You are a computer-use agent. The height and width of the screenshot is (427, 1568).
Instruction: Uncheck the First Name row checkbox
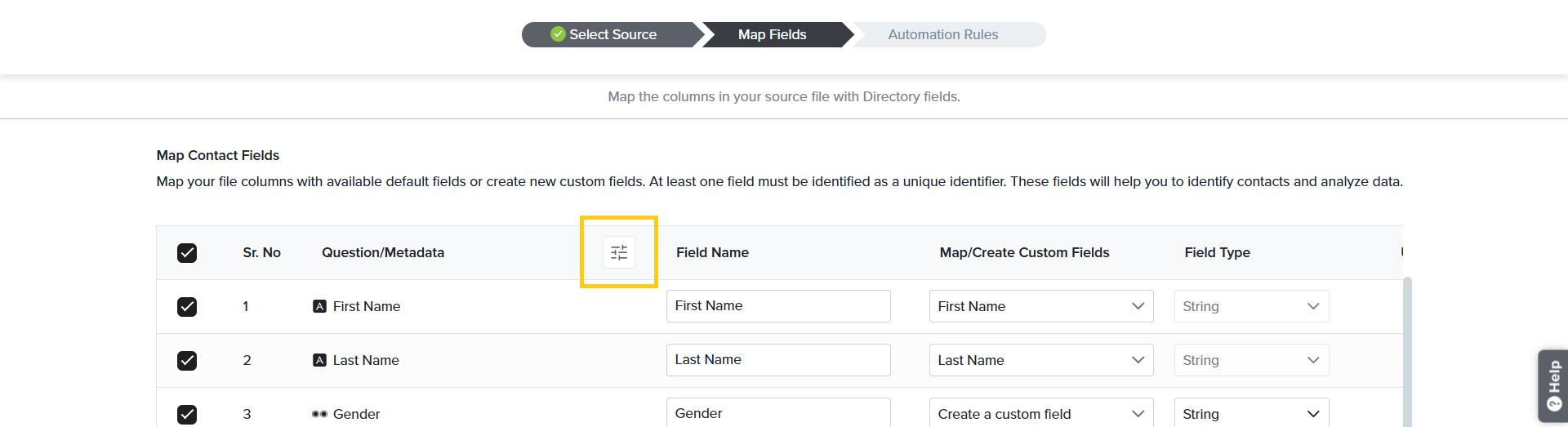187,307
